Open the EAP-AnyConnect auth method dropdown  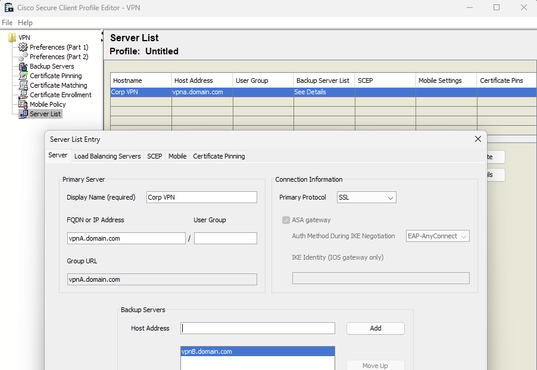(x=438, y=236)
